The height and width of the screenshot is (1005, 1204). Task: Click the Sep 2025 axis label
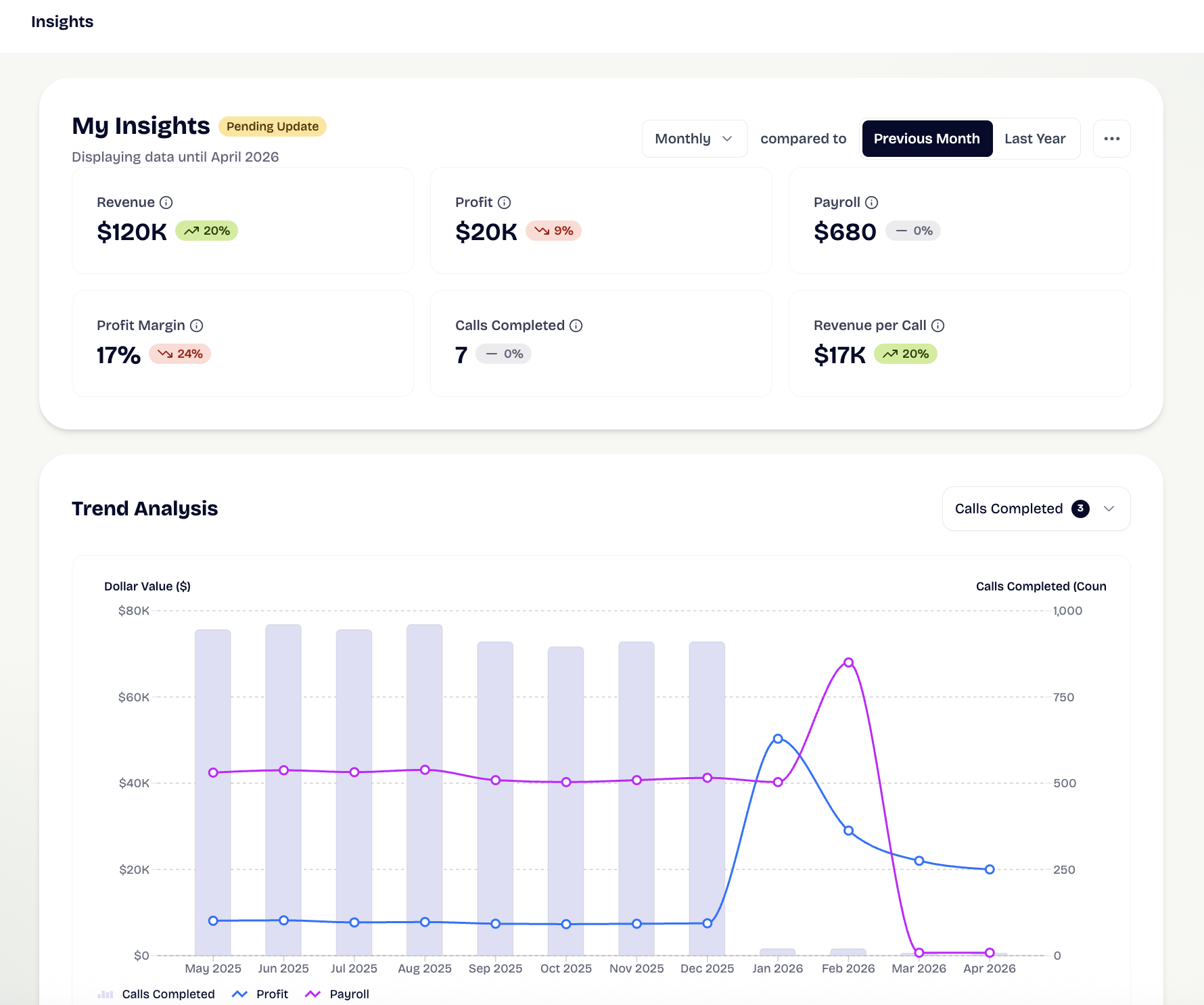tap(495, 968)
